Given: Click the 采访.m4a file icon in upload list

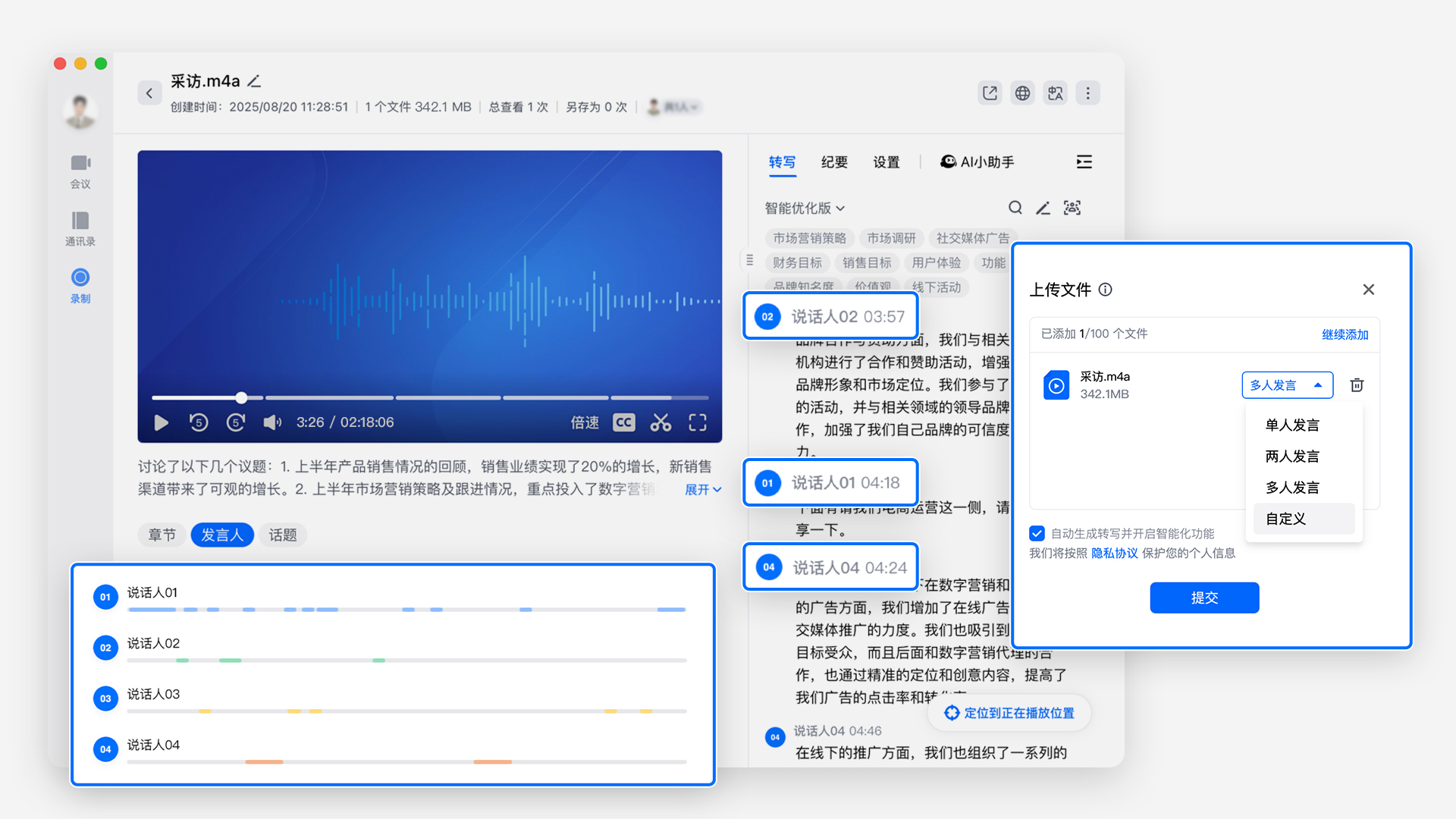Looking at the screenshot, I should 1056,385.
